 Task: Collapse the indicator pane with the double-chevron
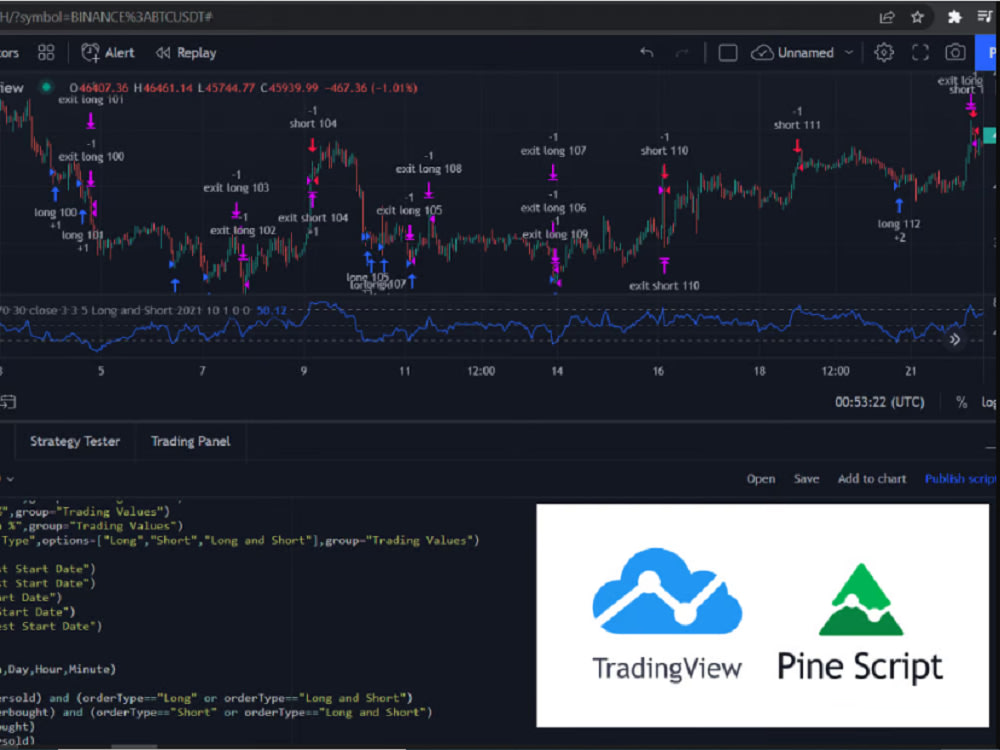[956, 340]
